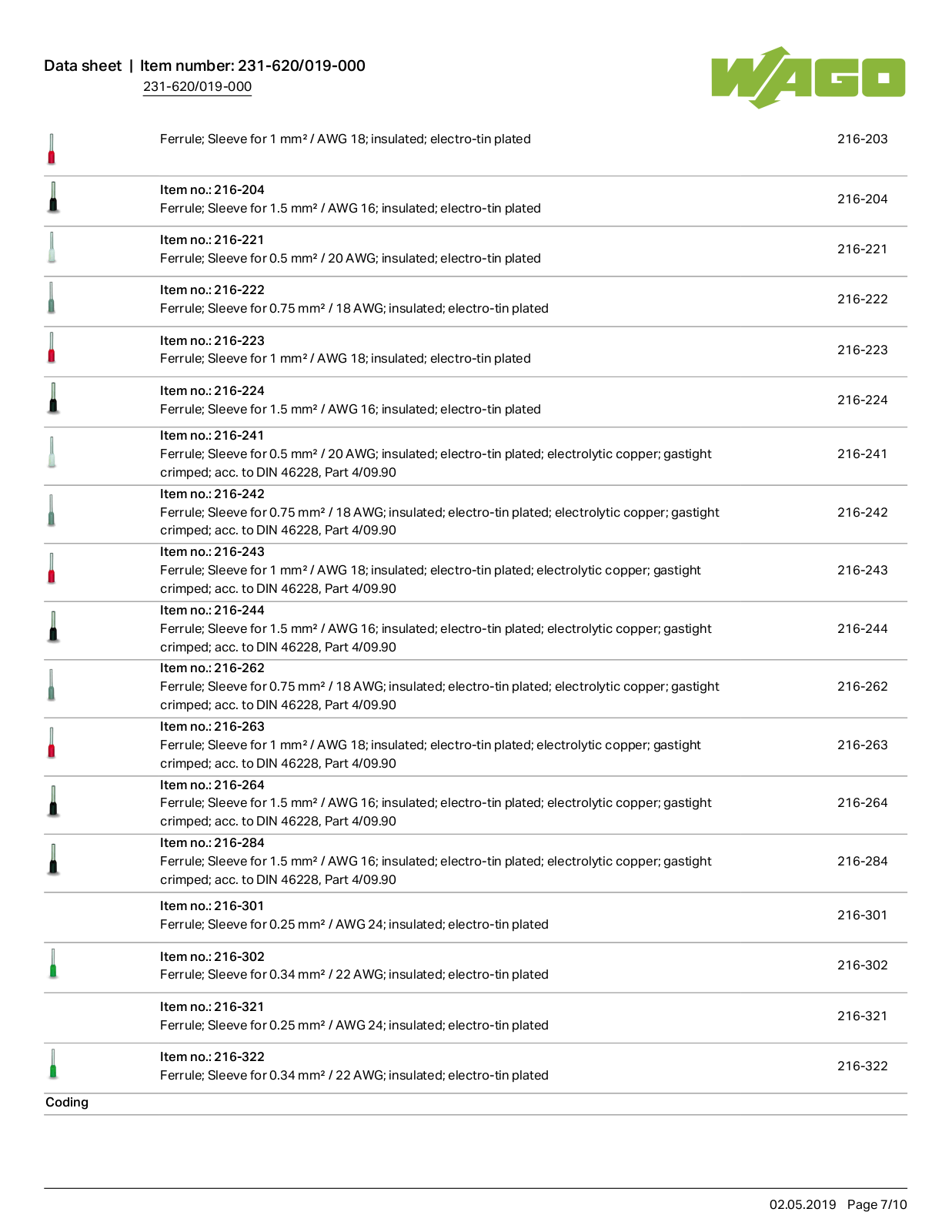Click the green ferrule image for 216-302

[x=52, y=964]
